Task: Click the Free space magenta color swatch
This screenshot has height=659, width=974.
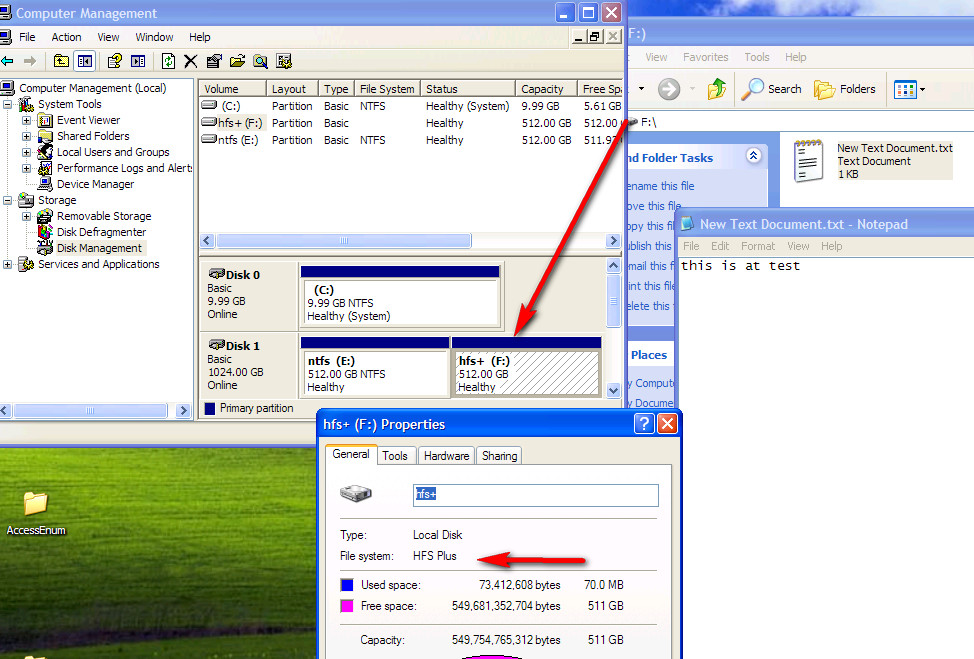Action: (x=347, y=606)
